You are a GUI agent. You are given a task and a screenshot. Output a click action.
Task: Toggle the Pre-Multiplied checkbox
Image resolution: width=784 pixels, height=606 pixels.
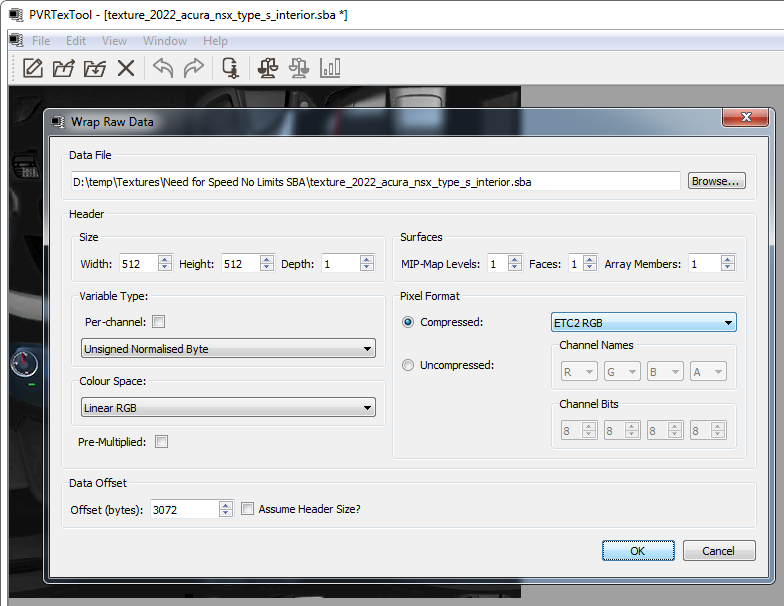click(x=161, y=441)
